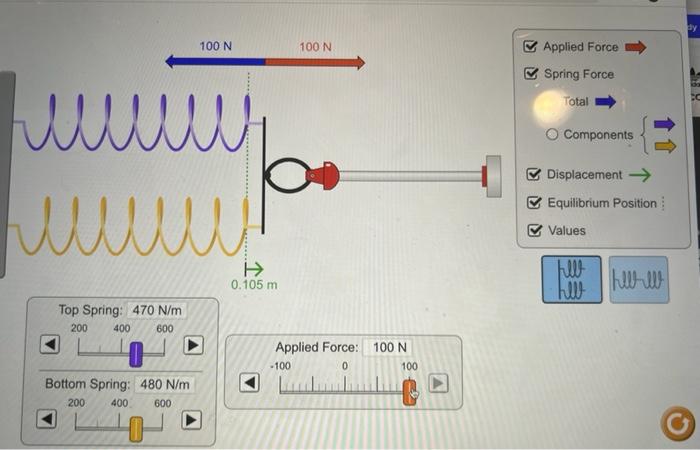The height and width of the screenshot is (450, 700).
Task: Click the blue 100 N spring force label
Action: tap(216, 46)
